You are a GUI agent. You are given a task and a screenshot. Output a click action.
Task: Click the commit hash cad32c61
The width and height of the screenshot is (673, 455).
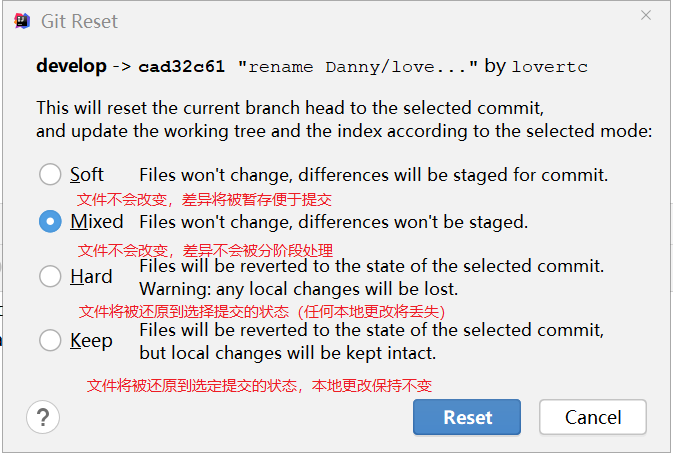coord(178,67)
